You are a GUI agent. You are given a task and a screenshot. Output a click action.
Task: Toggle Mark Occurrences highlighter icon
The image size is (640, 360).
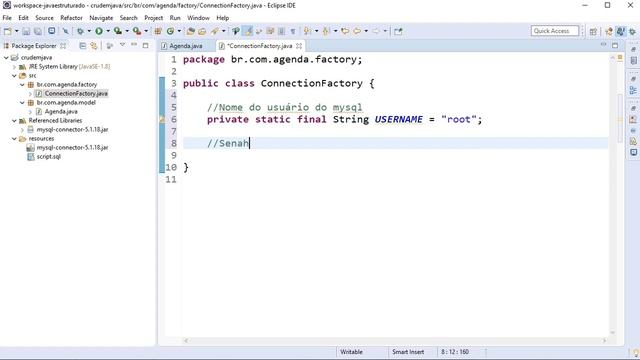click(248, 31)
